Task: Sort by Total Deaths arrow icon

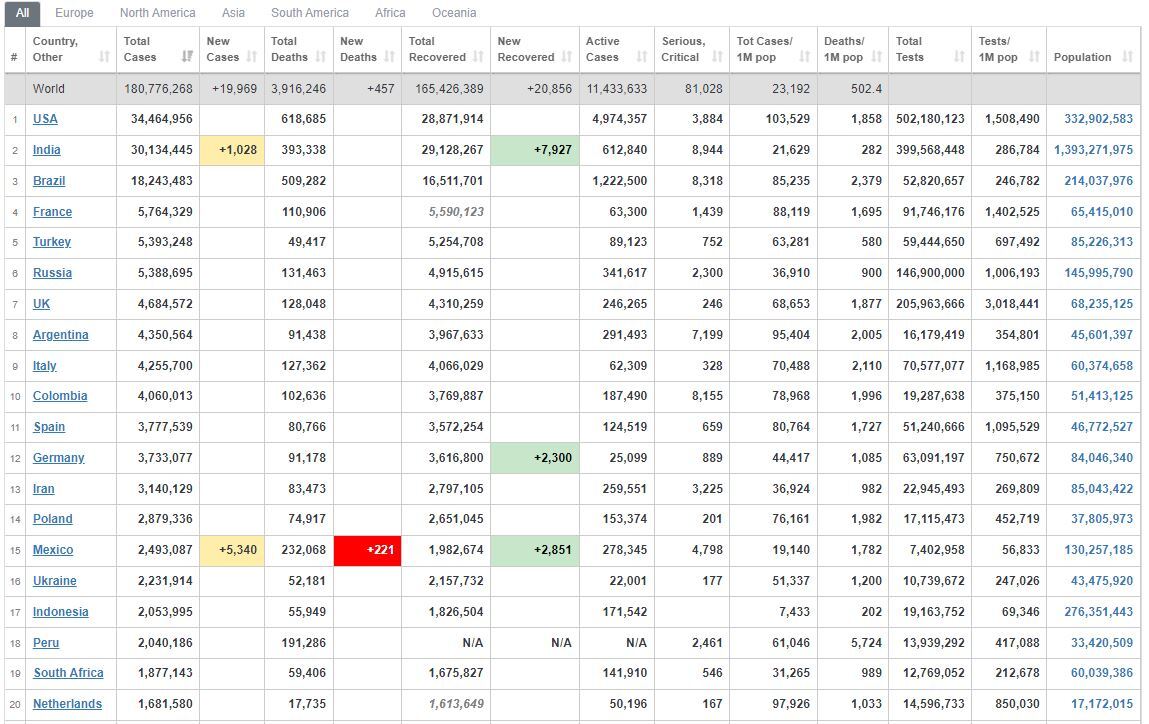Action: coord(321,56)
